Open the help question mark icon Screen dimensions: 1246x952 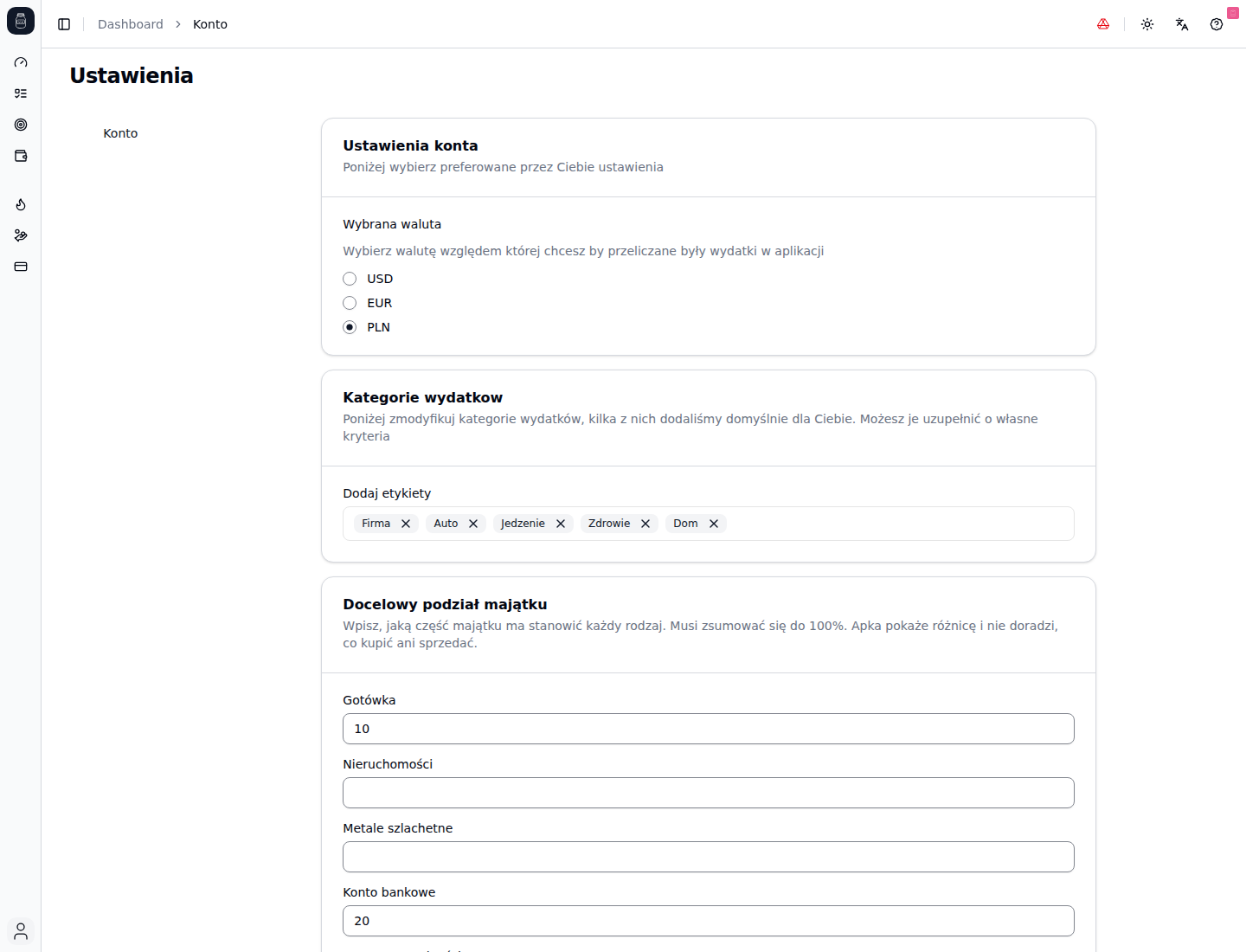[1217, 24]
